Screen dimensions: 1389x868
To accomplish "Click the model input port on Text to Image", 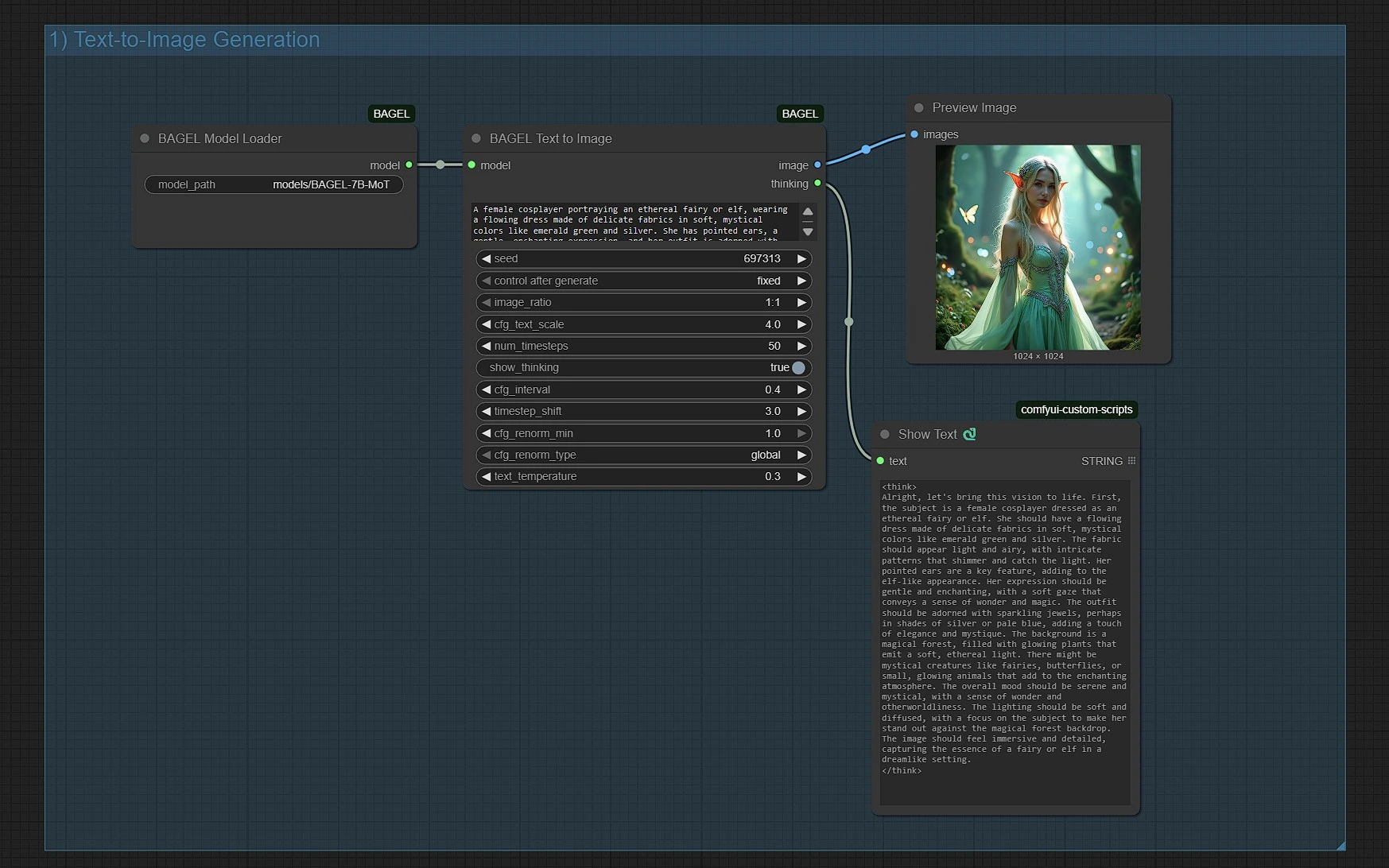I will (471, 165).
